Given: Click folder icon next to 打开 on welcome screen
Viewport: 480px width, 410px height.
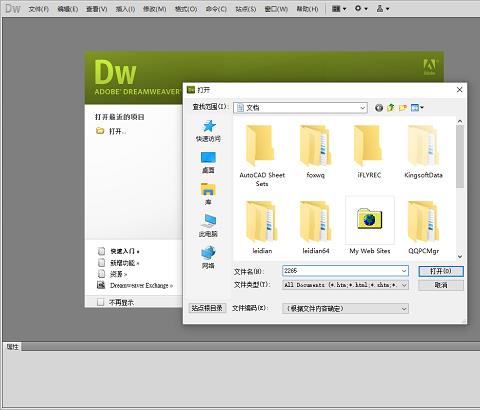Looking at the screenshot, I should 100,131.
